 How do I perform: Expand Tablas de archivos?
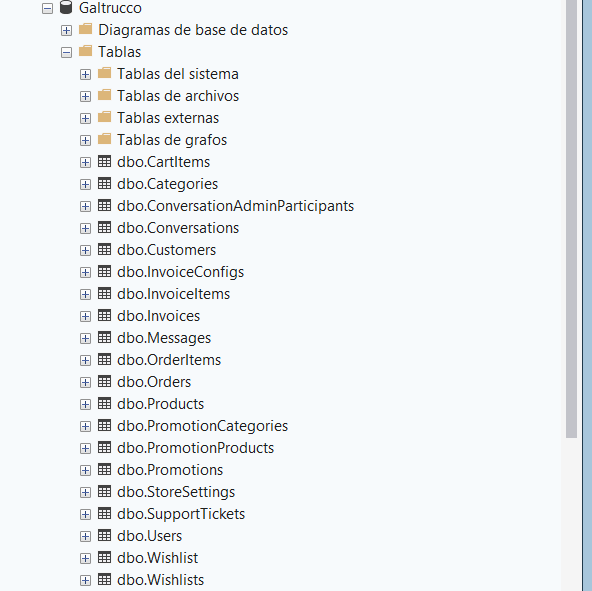[85, 96]
